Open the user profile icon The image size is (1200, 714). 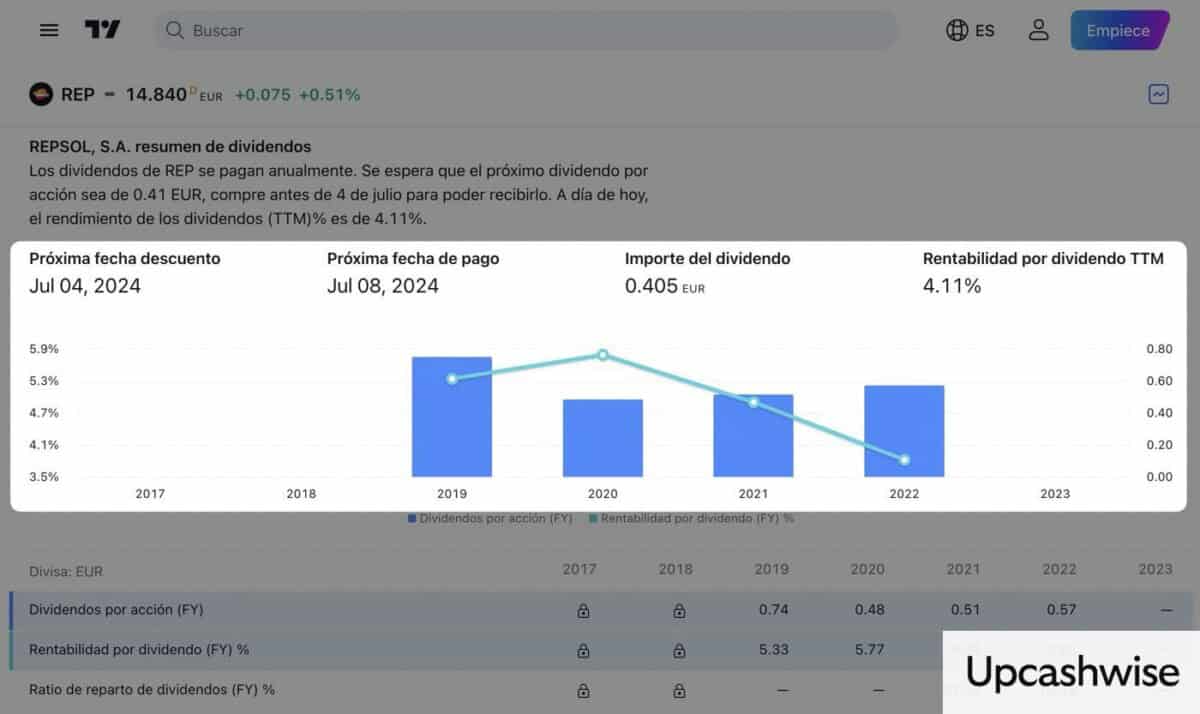click(x=1039, y=31)
